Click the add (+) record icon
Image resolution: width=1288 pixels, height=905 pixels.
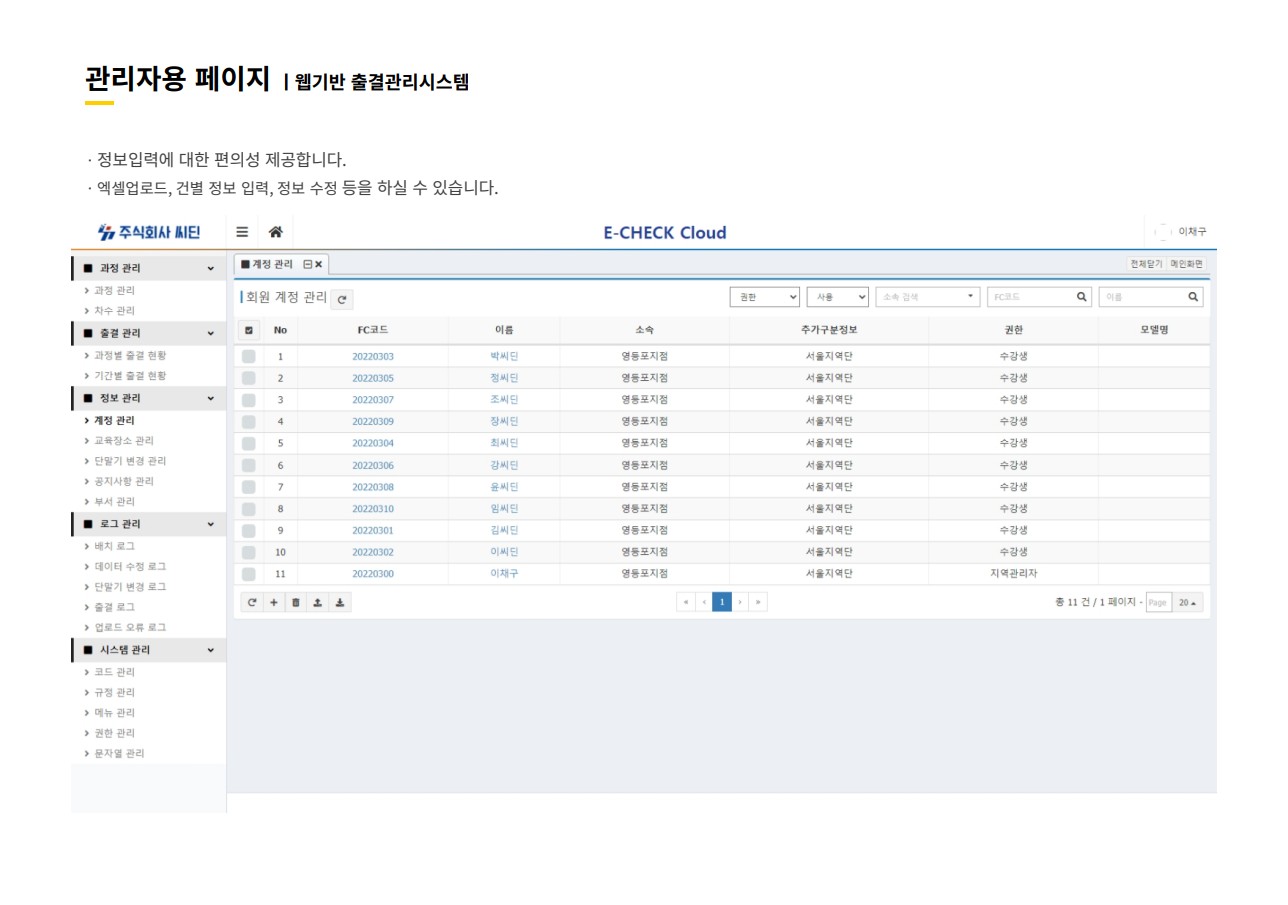point(274,602)
